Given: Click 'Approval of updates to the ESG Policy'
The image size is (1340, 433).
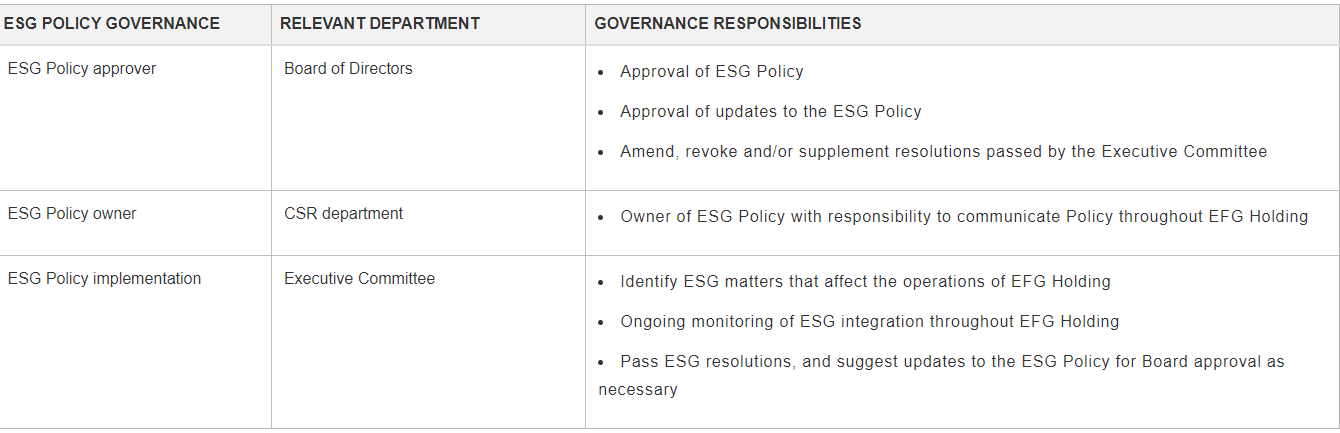Looking at the screenshot, I should point(770,112).
